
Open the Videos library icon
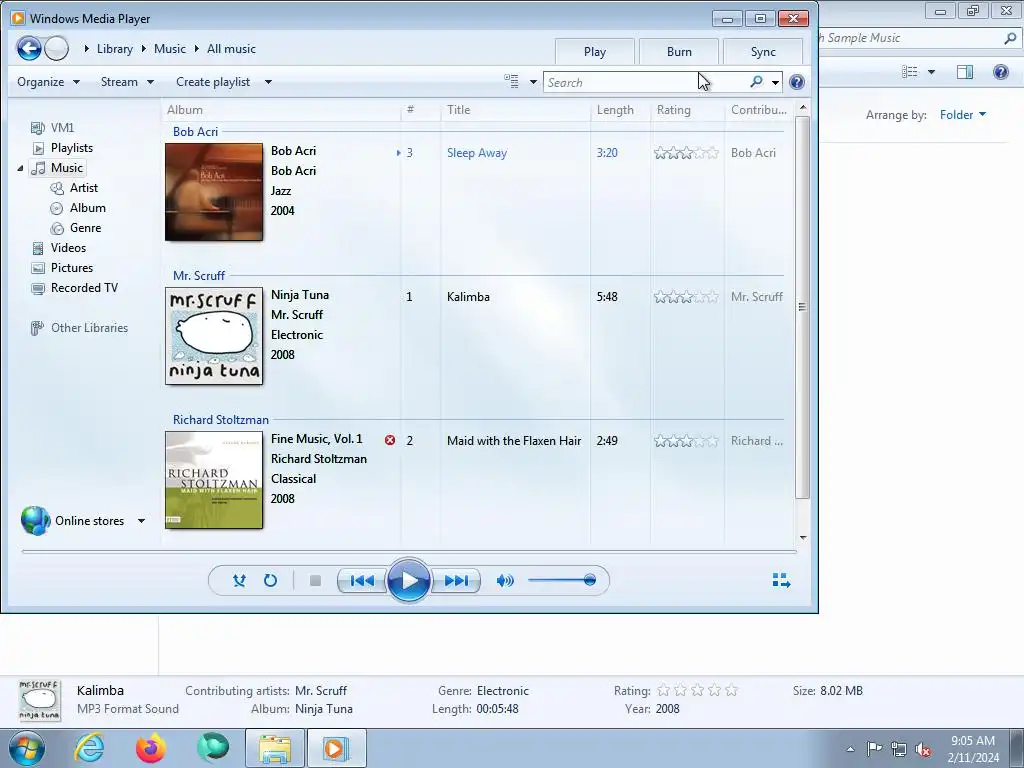point(38,248)
